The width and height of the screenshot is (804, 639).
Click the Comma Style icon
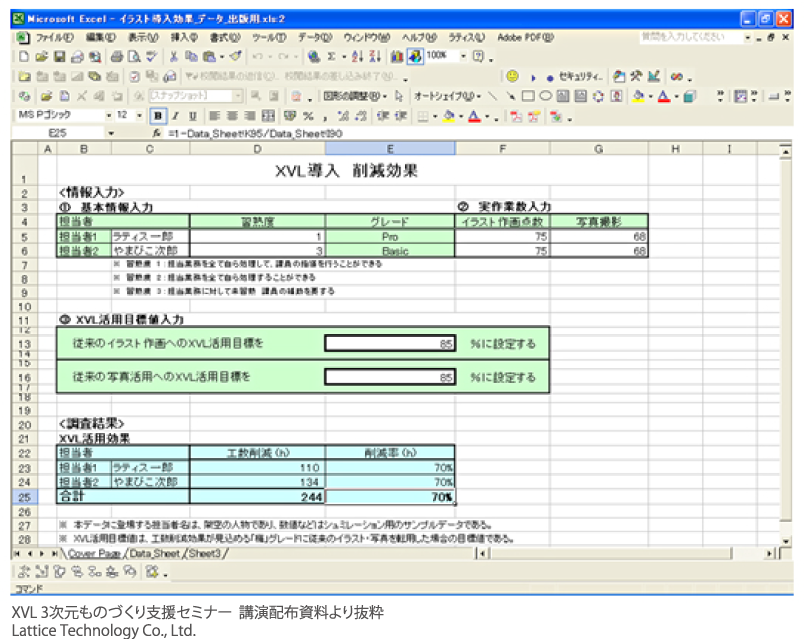[x=325, y=116]
